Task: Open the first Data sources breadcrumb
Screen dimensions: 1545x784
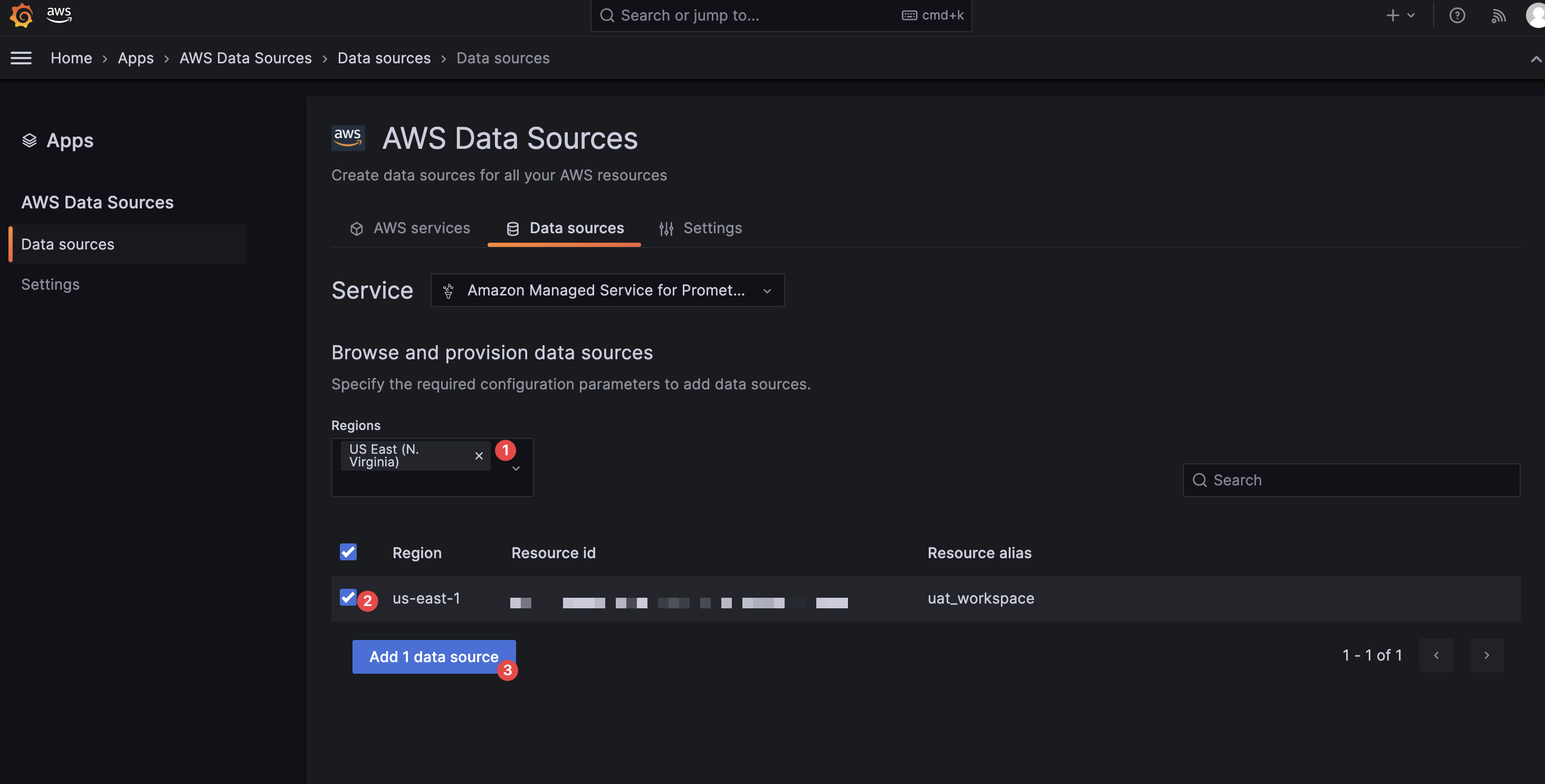Action: [384, 58]
